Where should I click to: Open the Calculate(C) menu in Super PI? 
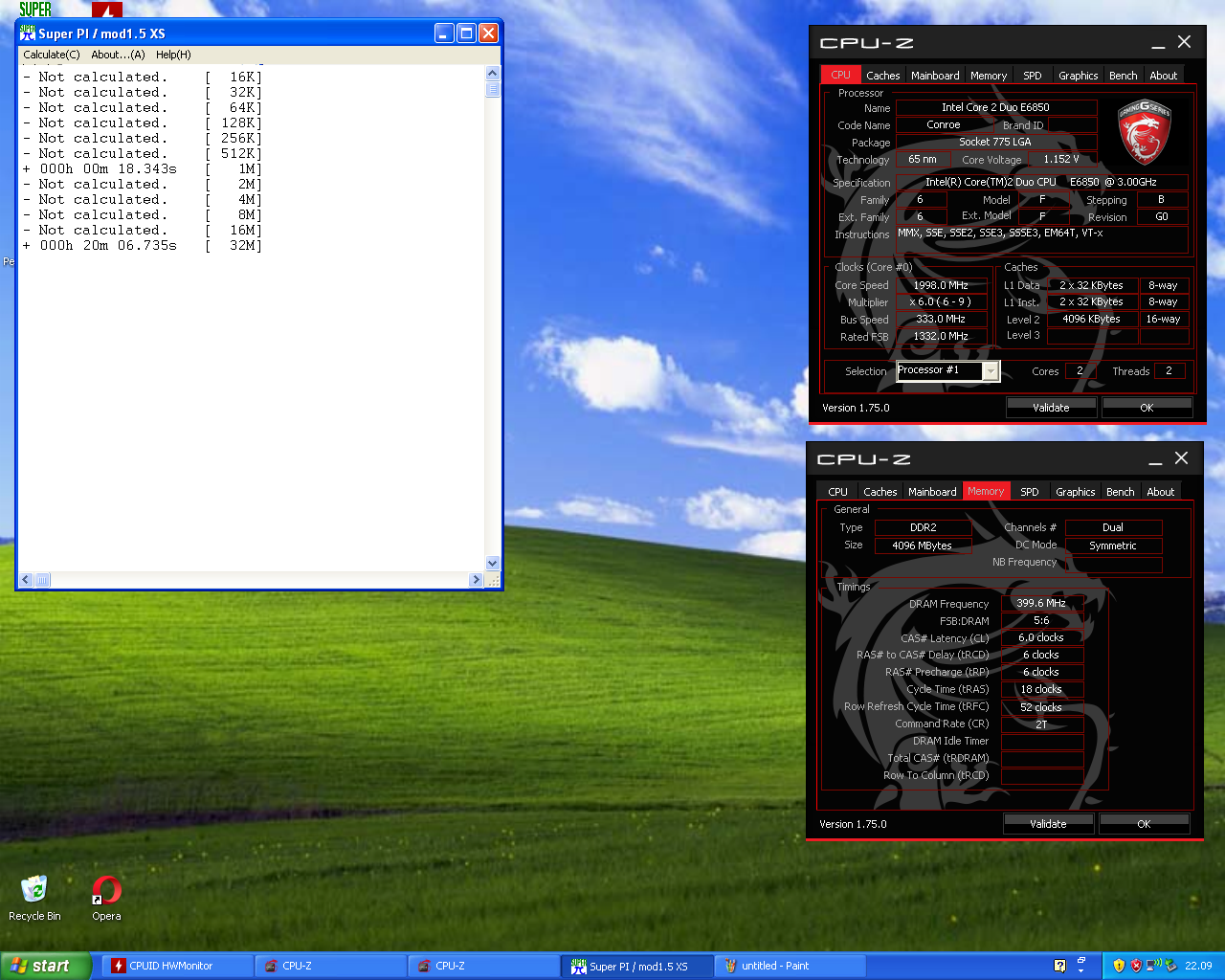point(52,55)
